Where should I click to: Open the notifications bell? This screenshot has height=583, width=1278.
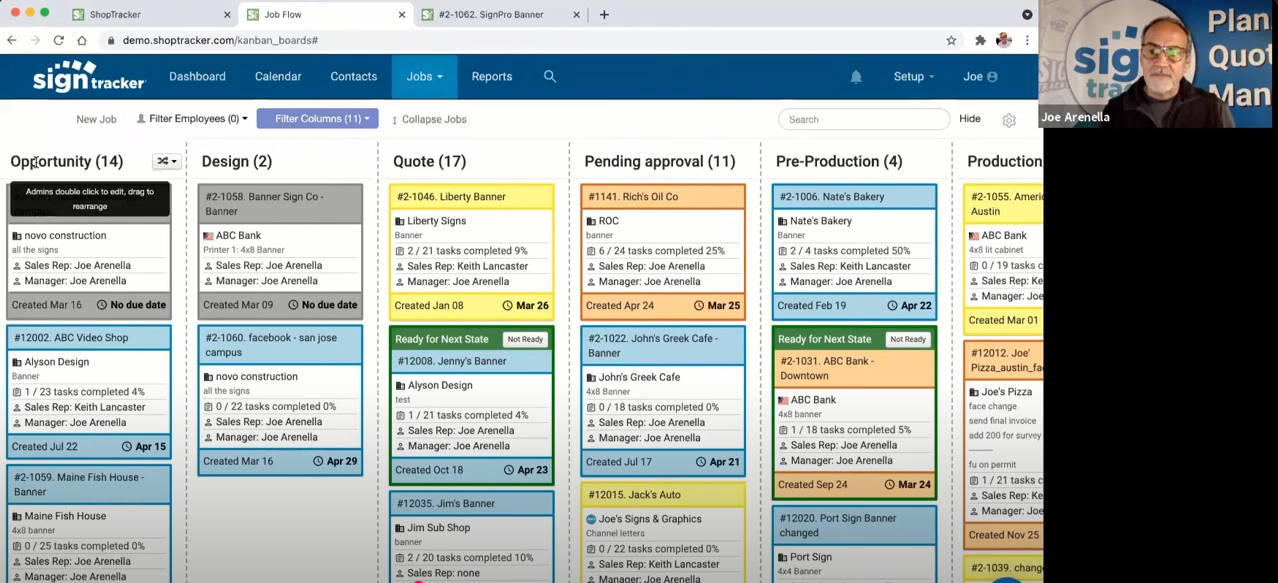(x=856, y=77)
